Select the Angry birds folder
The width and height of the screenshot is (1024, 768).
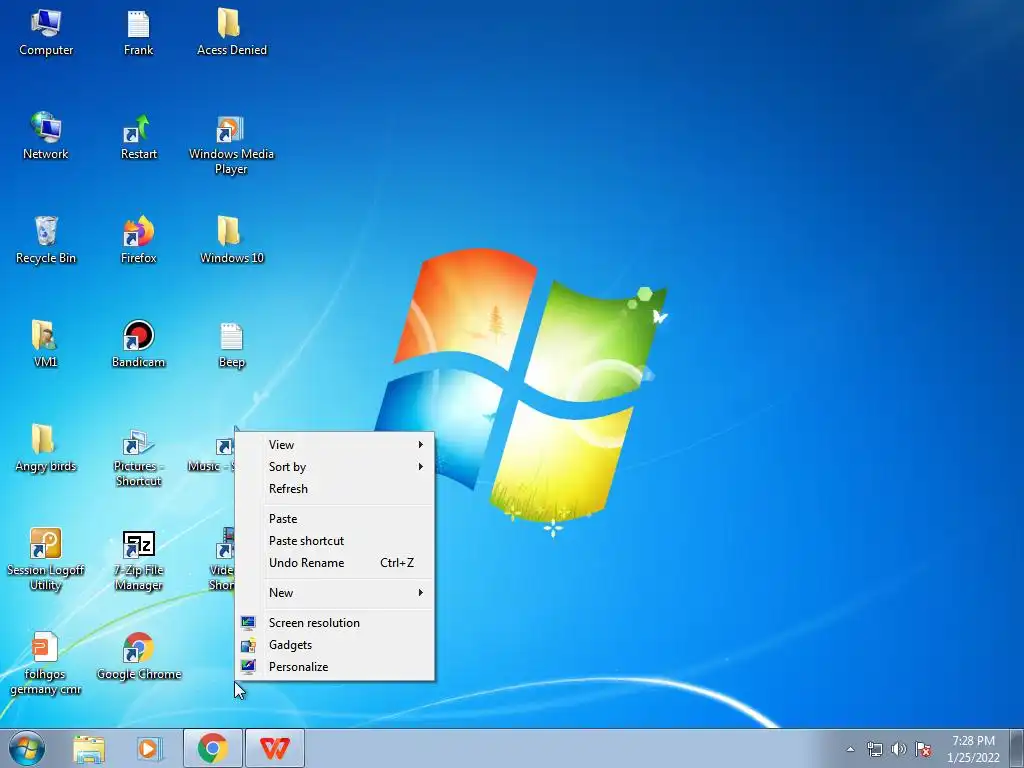46,448
